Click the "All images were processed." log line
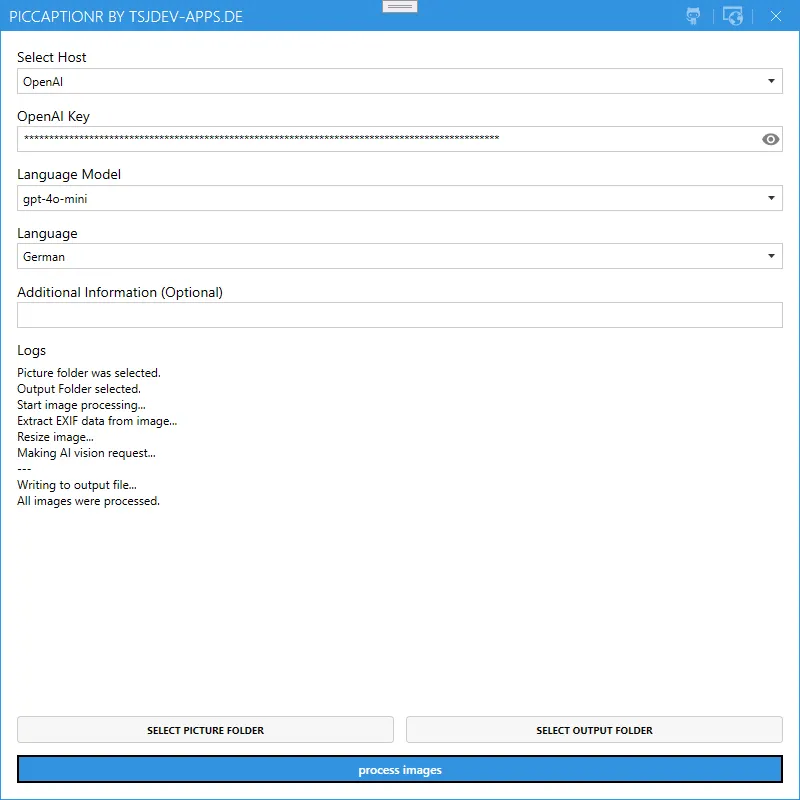 pos(88,501)
